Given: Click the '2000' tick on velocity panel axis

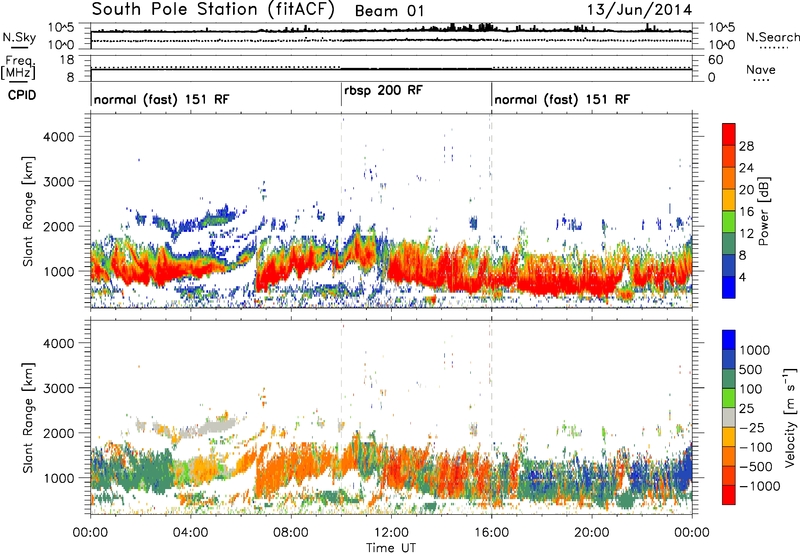Looking at the screenshot, I should tap(58, 433).
